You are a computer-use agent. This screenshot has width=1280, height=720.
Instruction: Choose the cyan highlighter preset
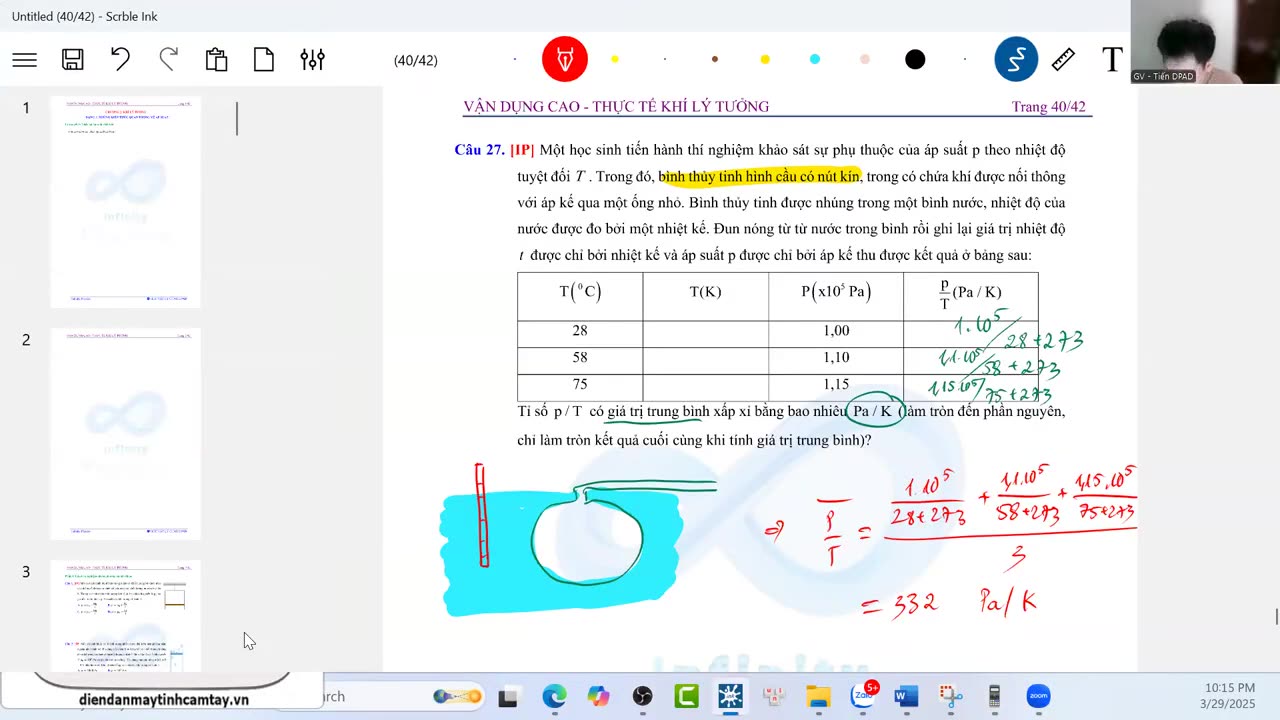(x=815, y=59)
